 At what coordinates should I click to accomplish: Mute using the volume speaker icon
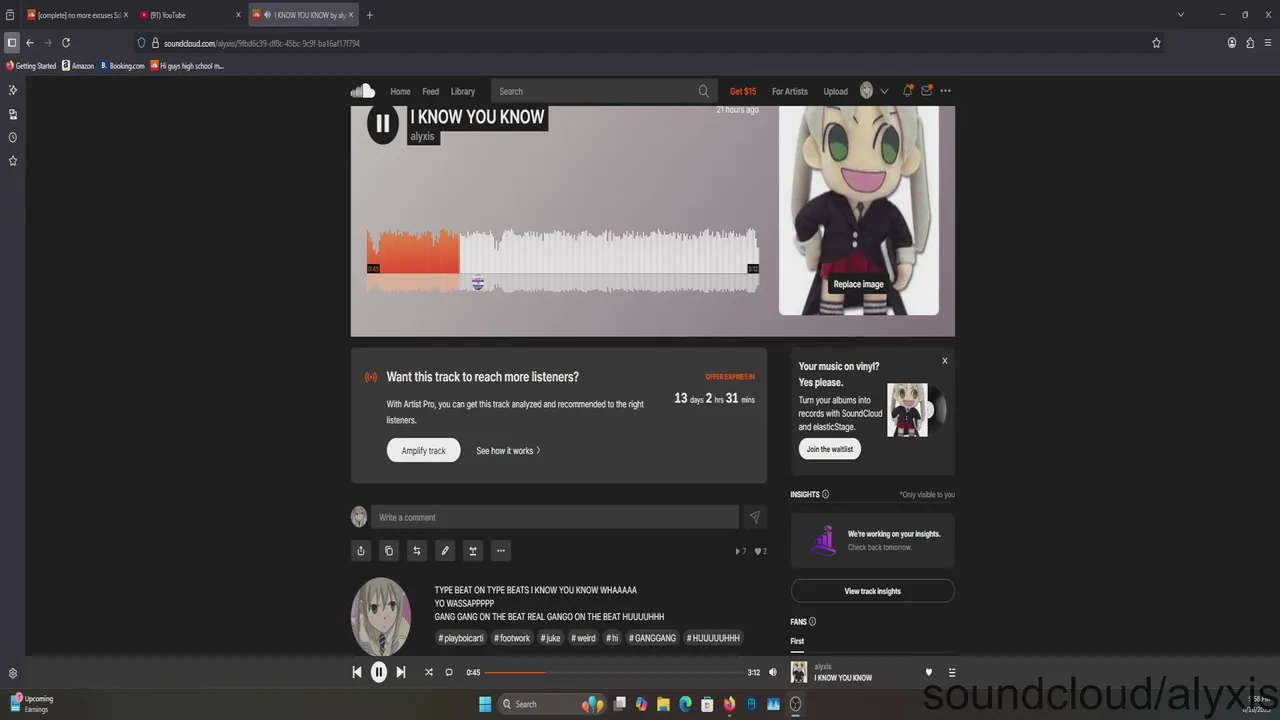[772, 672]
